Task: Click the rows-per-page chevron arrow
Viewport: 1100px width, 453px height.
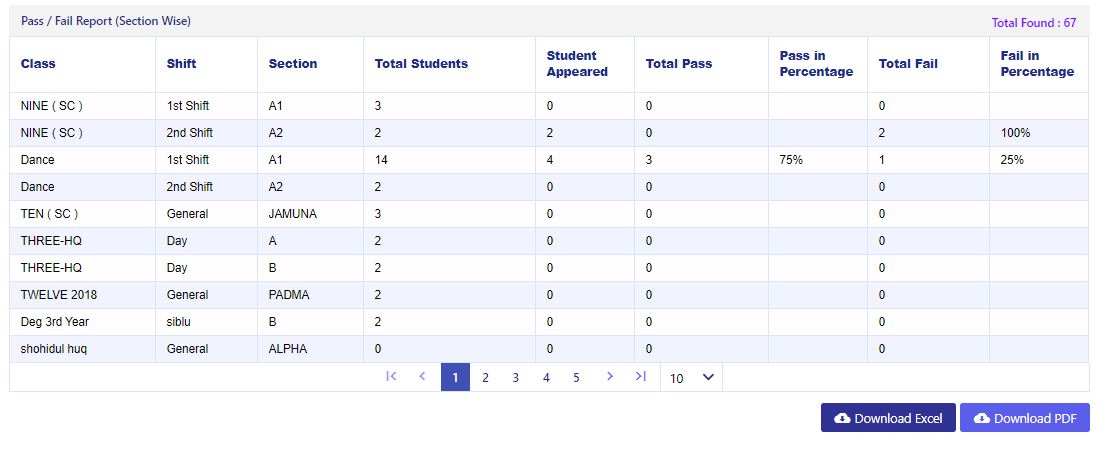Action: tap(709, 377)
